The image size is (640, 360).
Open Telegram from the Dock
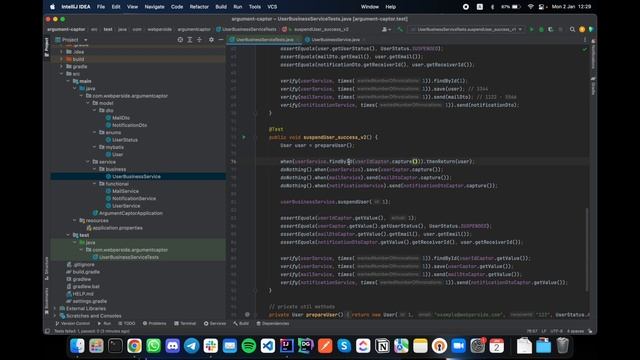tap(191, 346)
